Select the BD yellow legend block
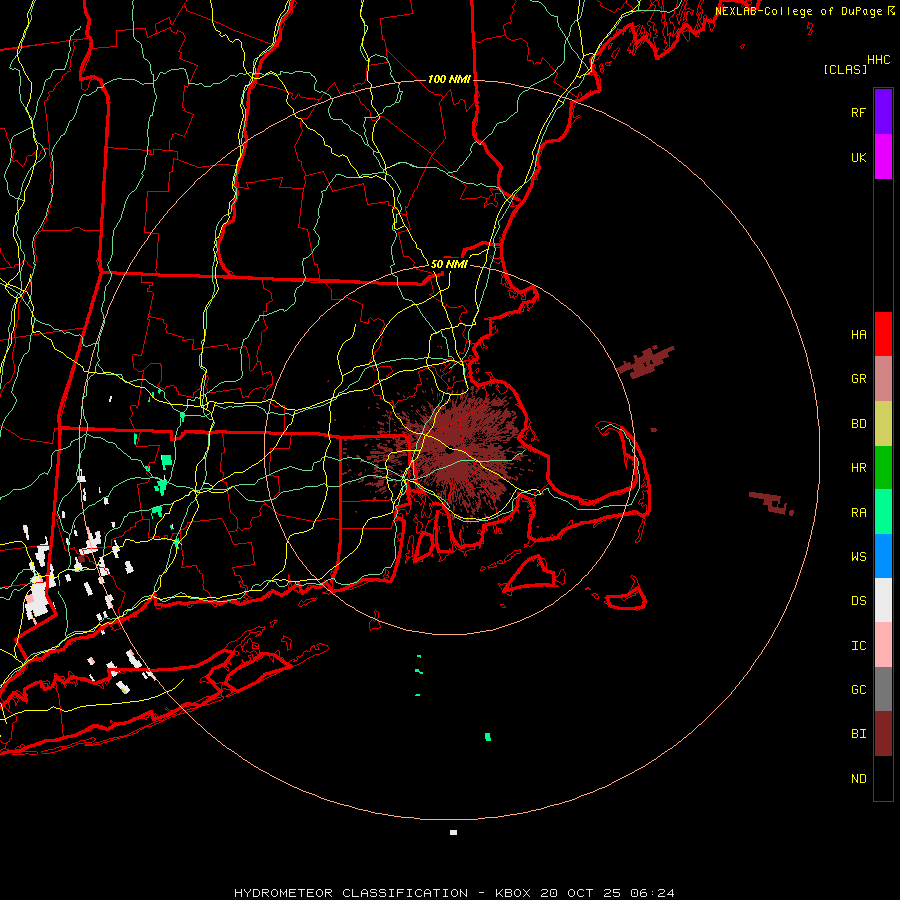 (883, 424)
